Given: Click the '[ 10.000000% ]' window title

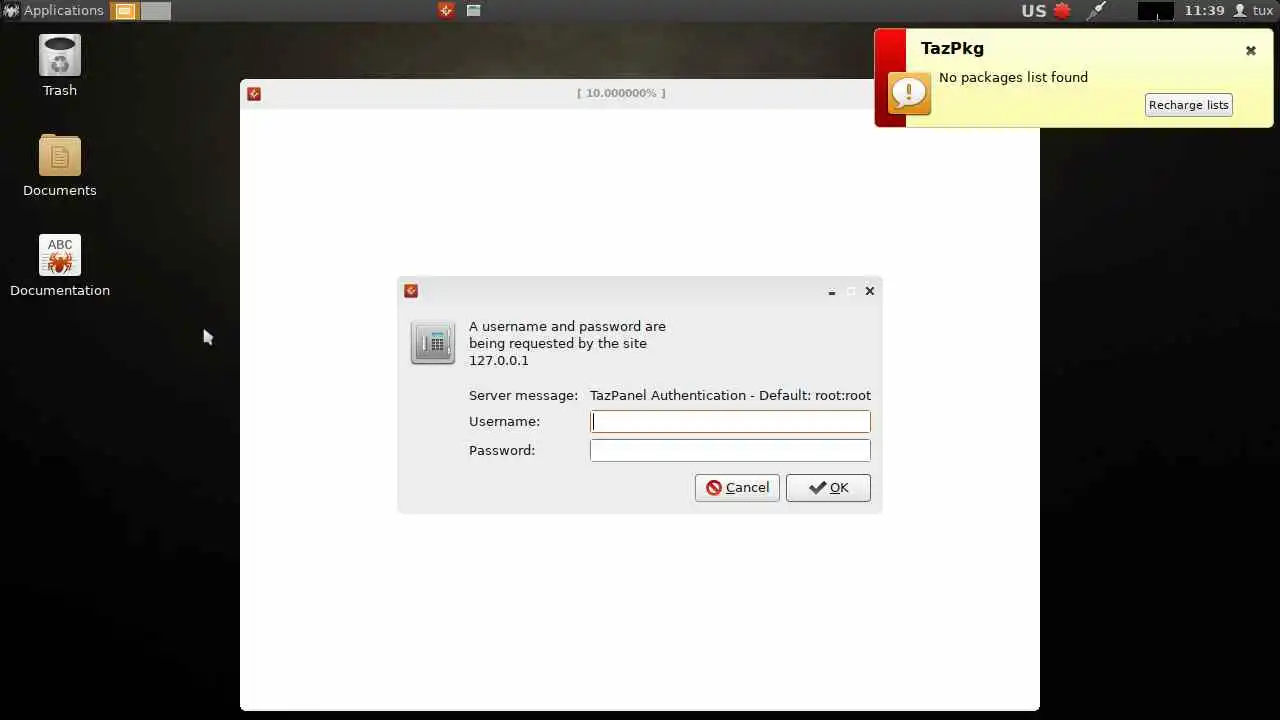Looking at the screenshot, I should click(x=621, y=93).
